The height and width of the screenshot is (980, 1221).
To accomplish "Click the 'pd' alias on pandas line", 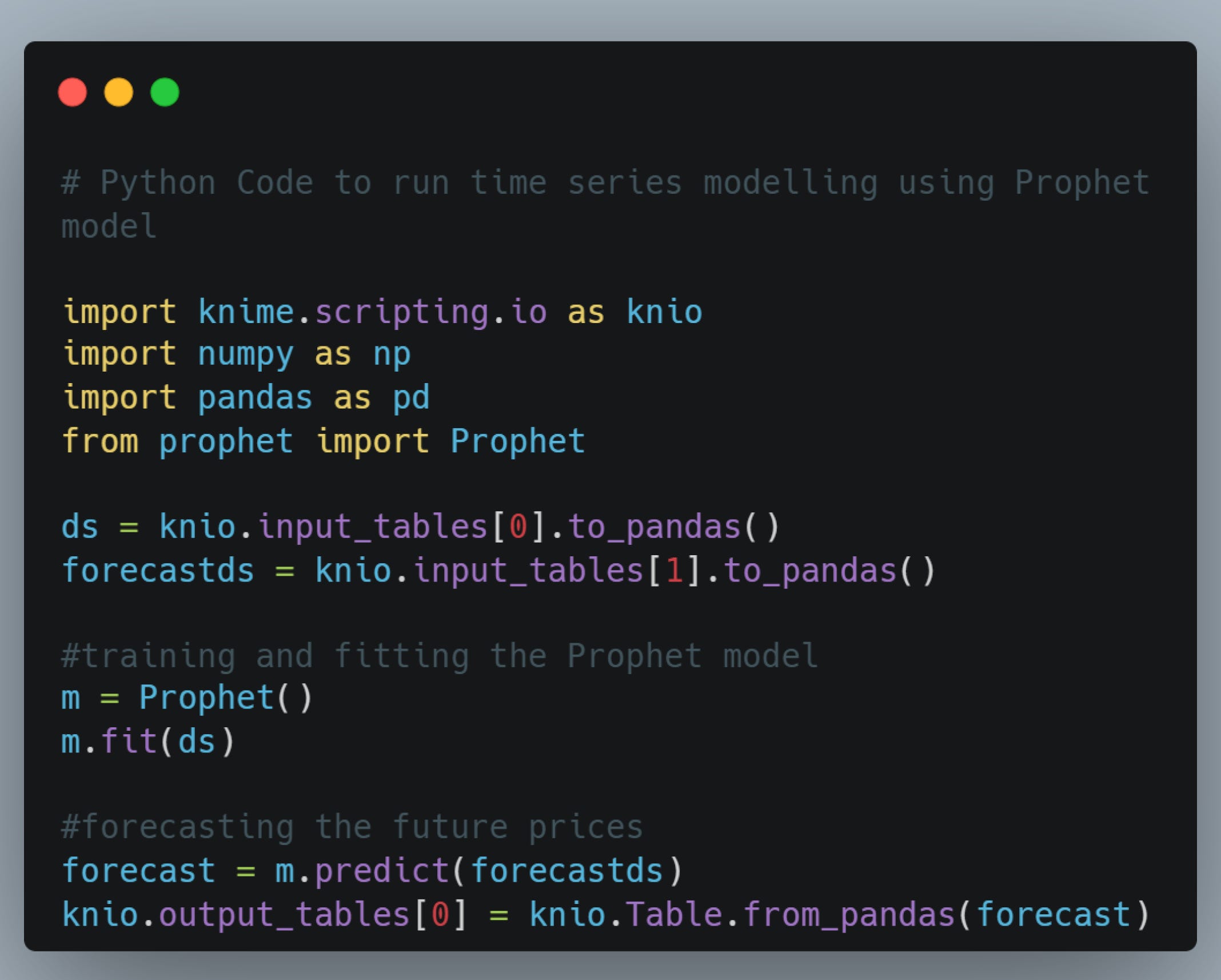I will click(x=411, y=397).
